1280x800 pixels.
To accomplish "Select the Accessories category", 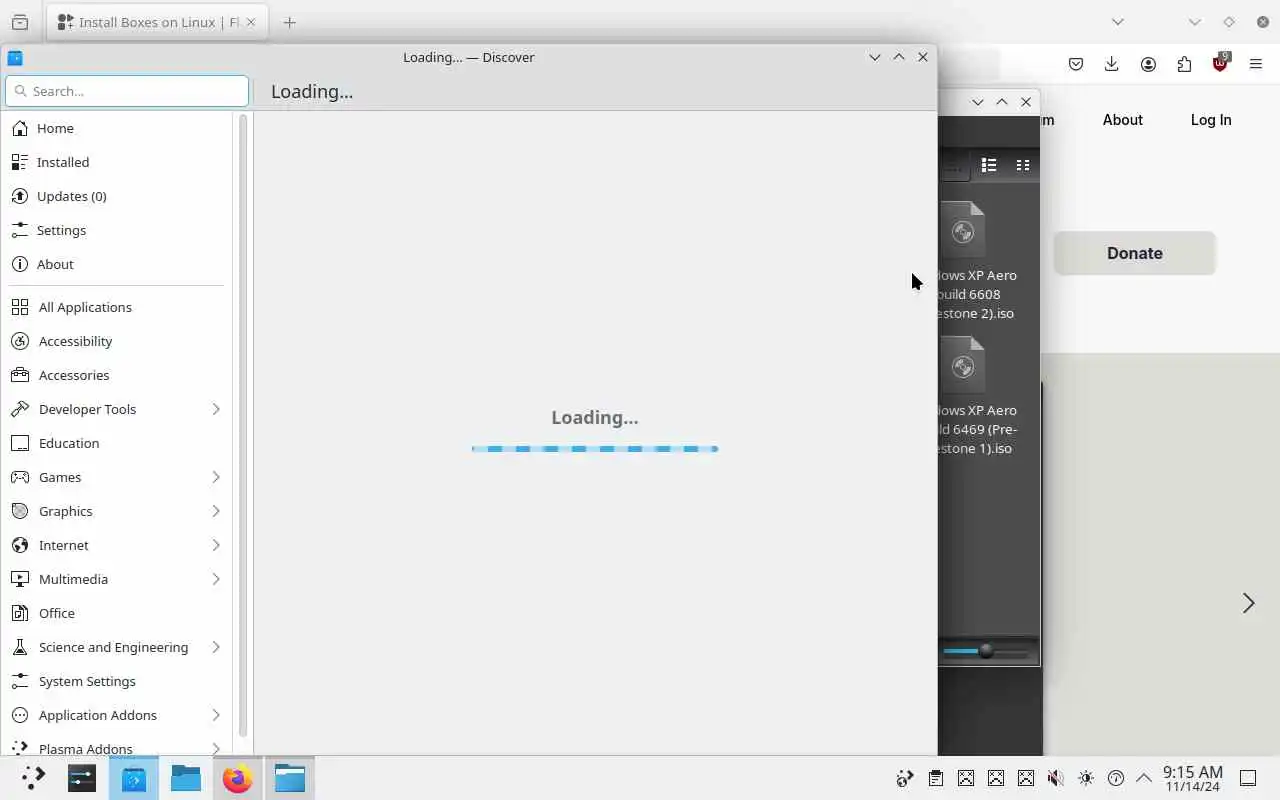I will 118,375.
